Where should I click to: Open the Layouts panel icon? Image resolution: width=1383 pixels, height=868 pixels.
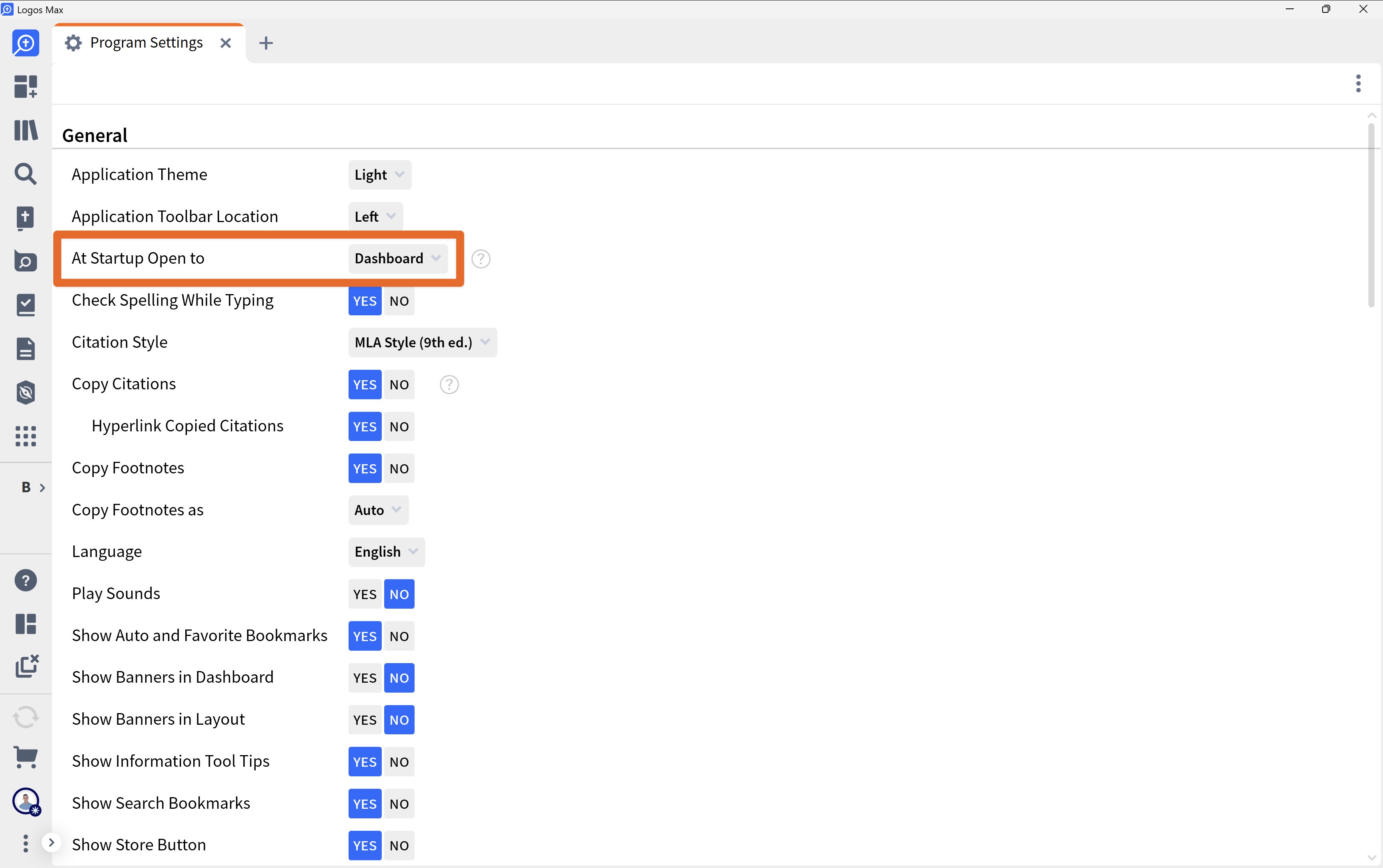point(26,624)
